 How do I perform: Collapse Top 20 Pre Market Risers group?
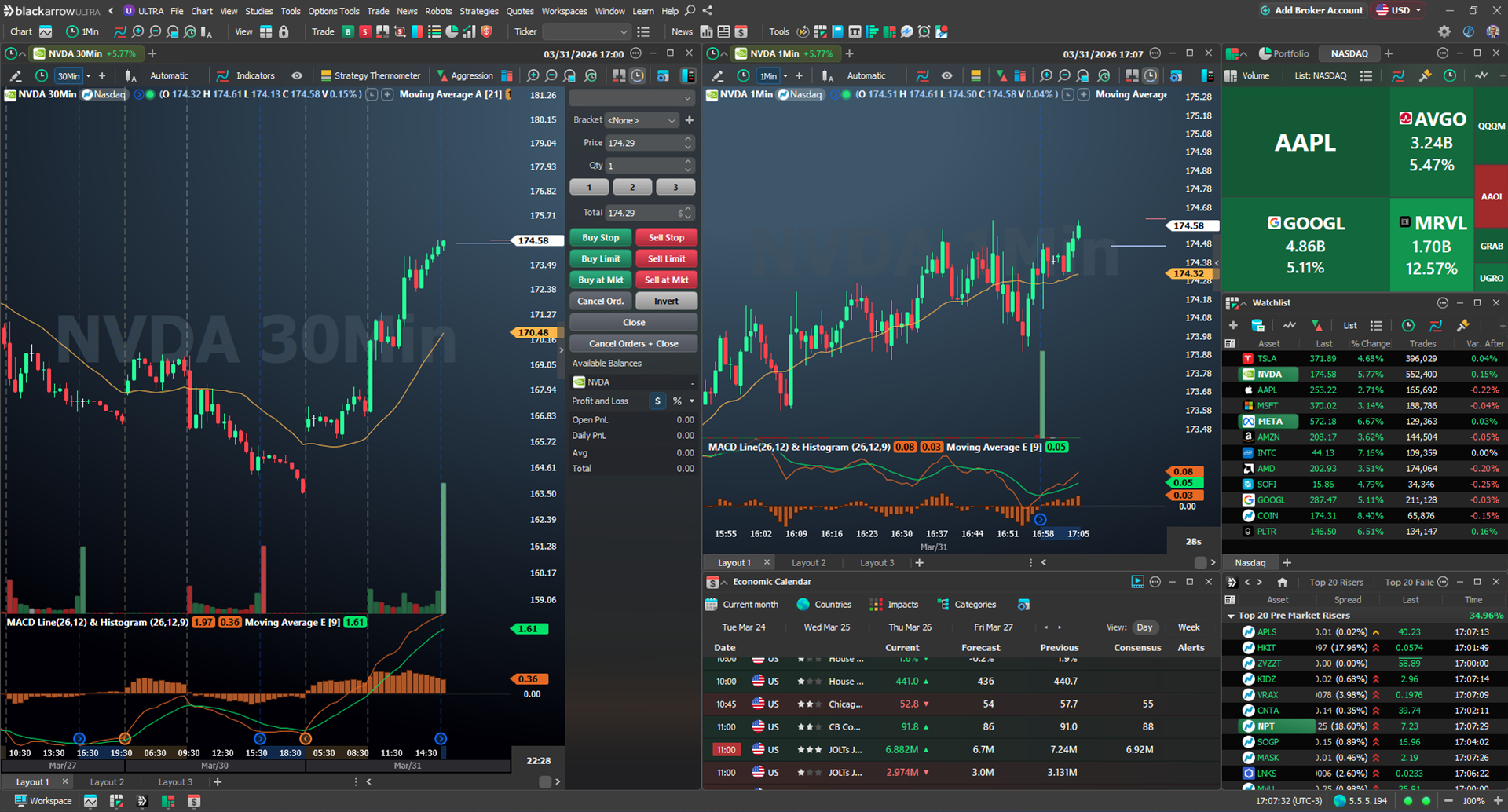tap(1231, 616)
